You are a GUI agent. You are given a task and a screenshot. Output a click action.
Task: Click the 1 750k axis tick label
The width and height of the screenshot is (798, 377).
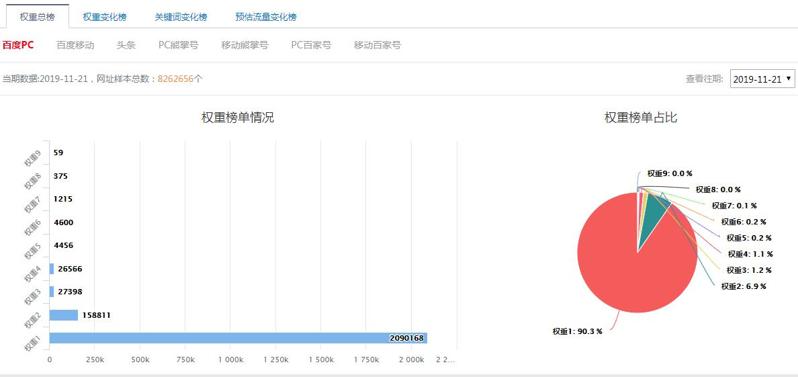pos(366,360)
